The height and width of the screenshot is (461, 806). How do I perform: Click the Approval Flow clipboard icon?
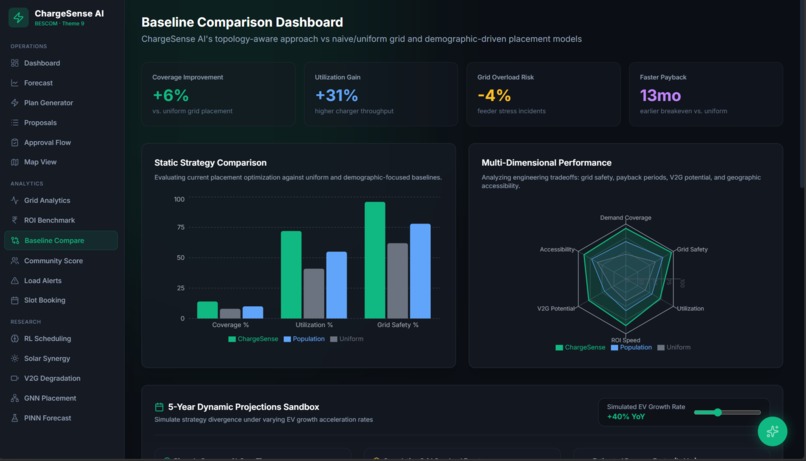coord(14,142)
